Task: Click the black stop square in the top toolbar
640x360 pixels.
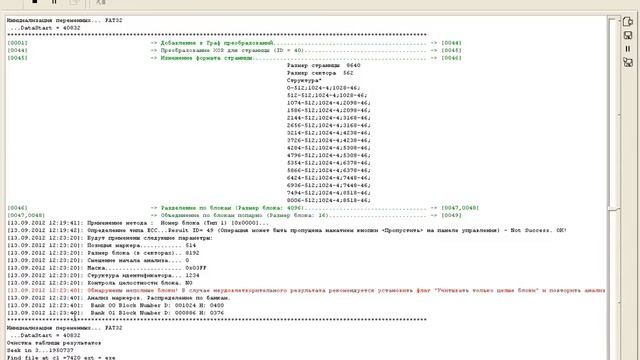Action: click(x=35, y=2)
